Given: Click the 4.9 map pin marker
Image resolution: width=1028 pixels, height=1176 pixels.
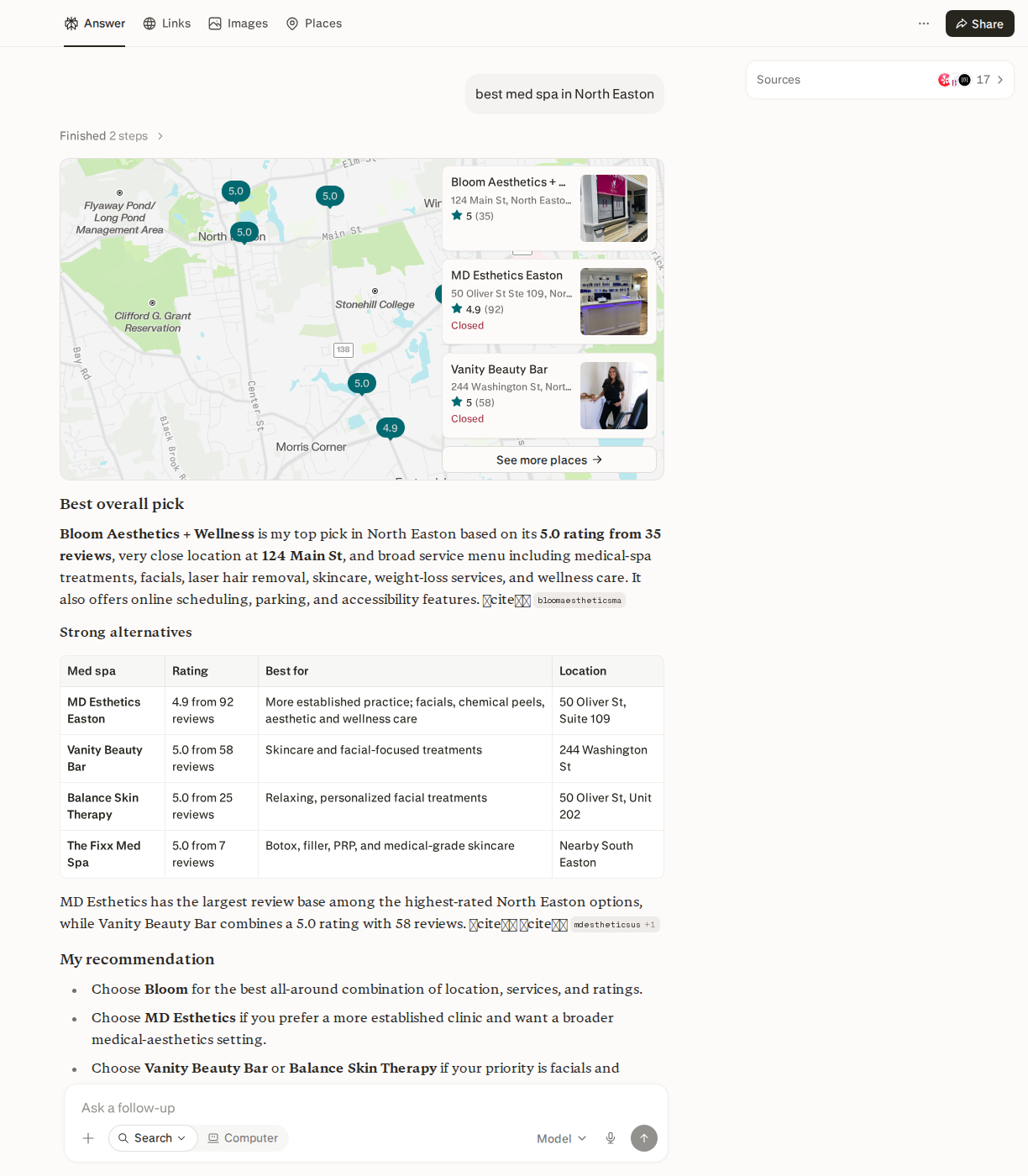Looking at the screenshot, I should pyautogui.click(x=391, y=428).
